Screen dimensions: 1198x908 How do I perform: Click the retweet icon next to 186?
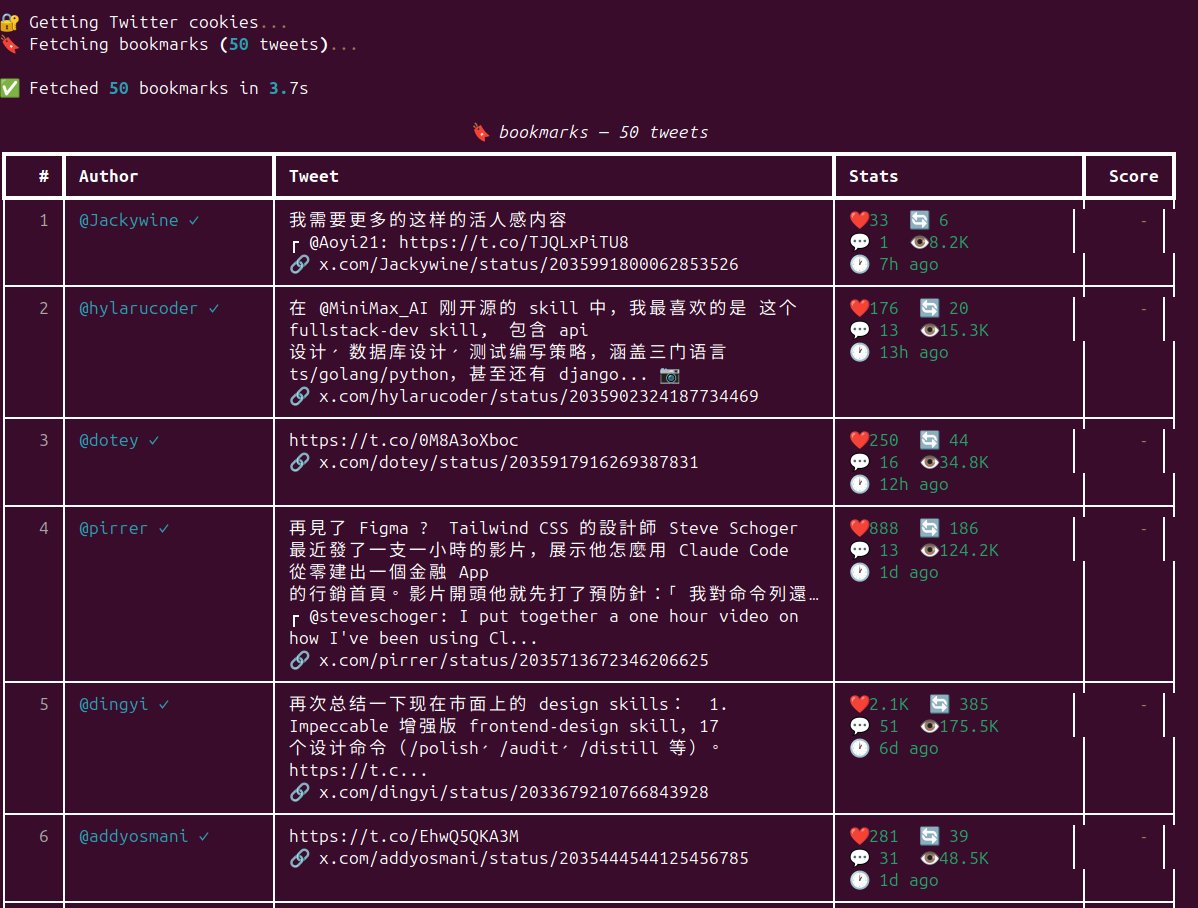pos(929,528)
